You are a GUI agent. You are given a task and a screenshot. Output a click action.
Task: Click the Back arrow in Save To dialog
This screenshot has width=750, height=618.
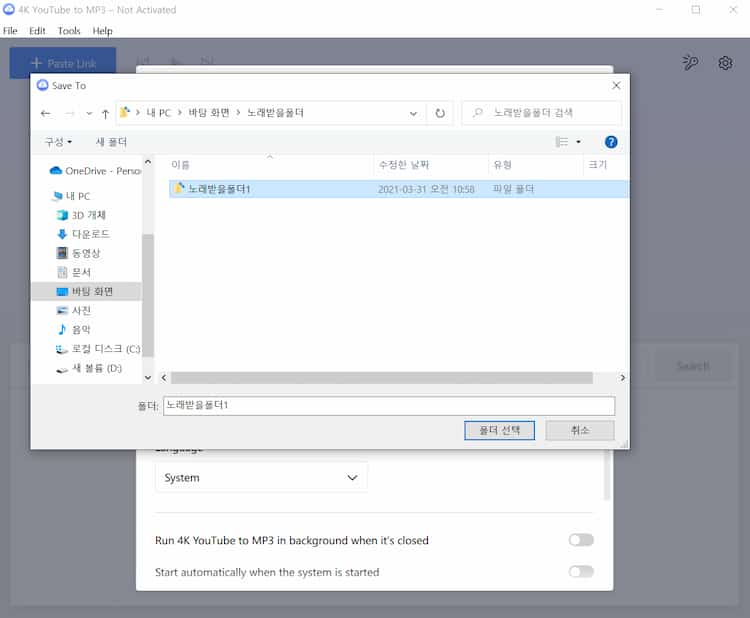pyautogui.click(x=45, y=113)
